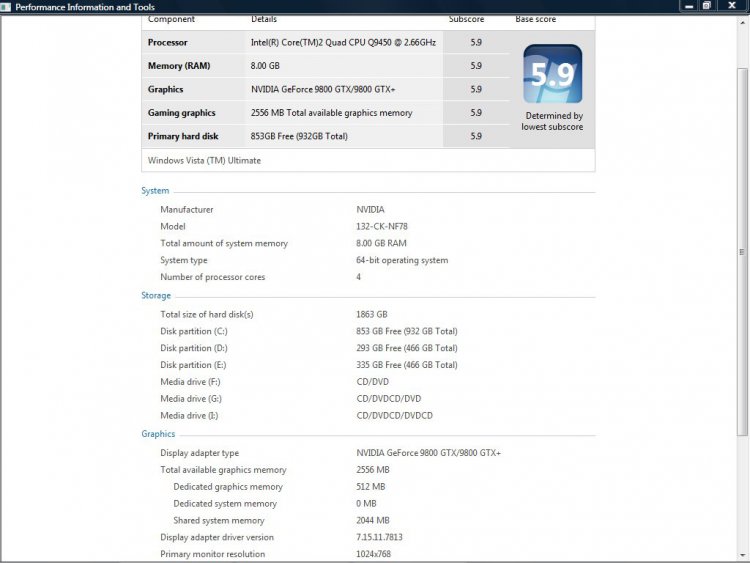This screenshot has height=563, width=750.
Task: Click the 1024x768 monitor resolution value
Action: [373, 554]
